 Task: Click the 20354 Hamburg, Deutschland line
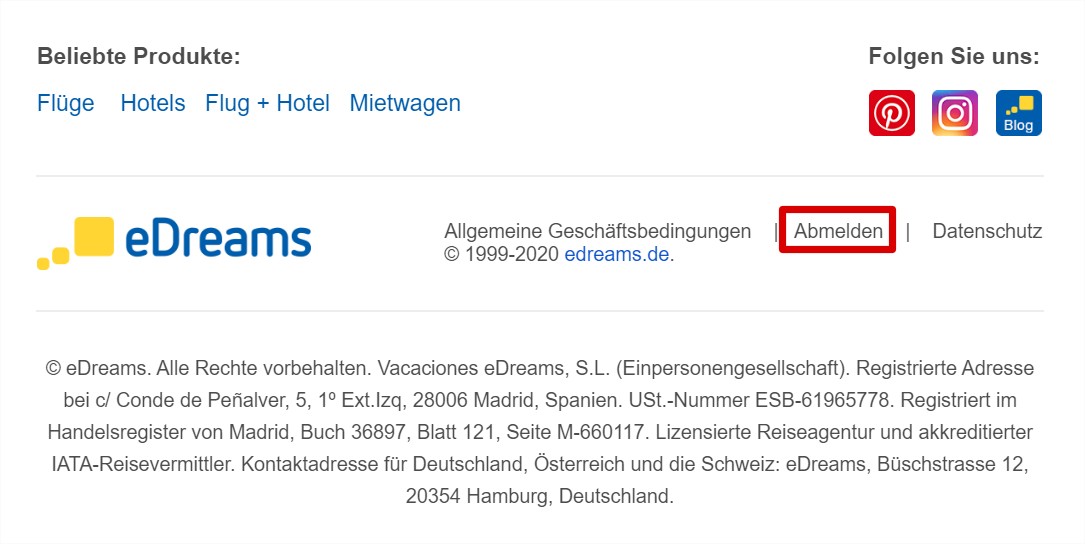540,496
